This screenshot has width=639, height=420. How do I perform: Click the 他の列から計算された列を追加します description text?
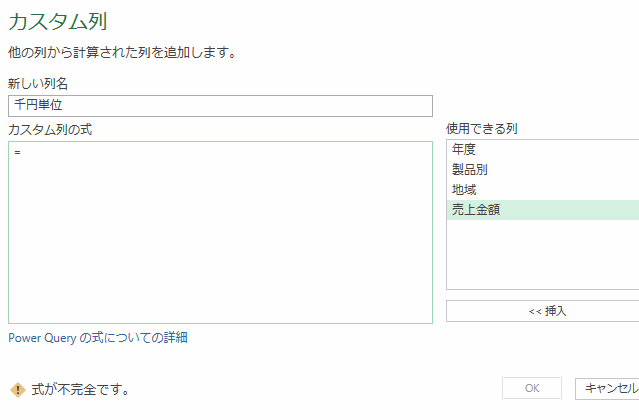point(122,52)
